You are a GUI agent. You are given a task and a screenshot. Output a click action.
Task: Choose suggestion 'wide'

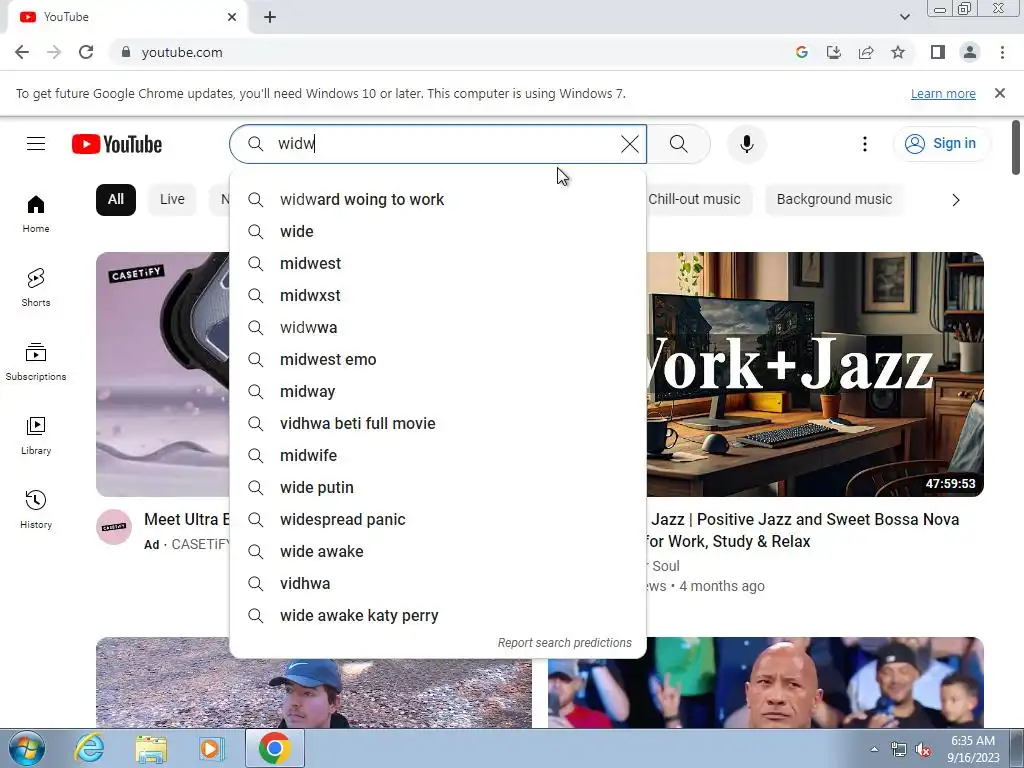[x=438, y=231]
